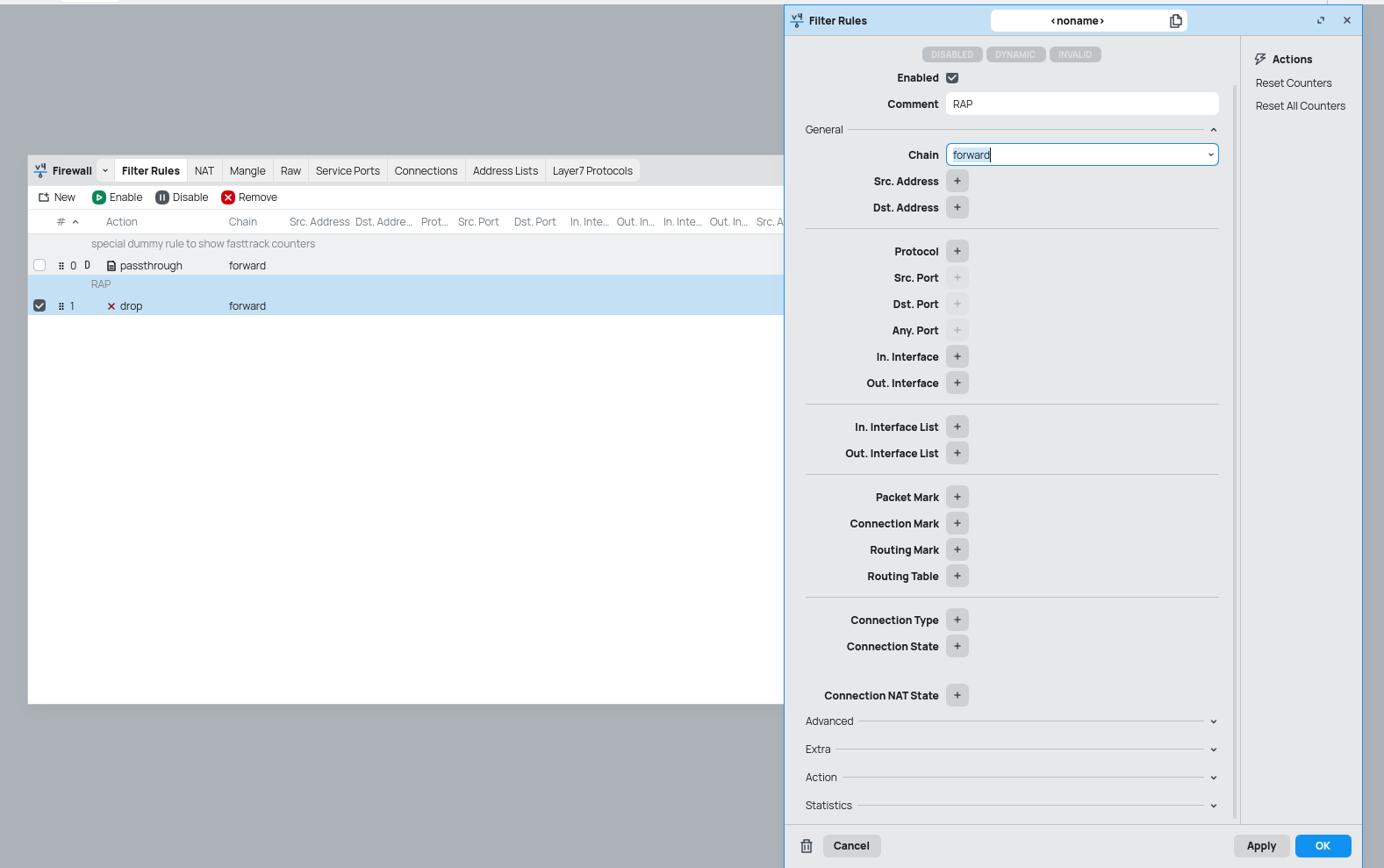Viewport: 1384px width, 868px height.
Task: Uncheck the checkbox for drop rule 1
Action: pyautogui.click(x=39, y=305)
